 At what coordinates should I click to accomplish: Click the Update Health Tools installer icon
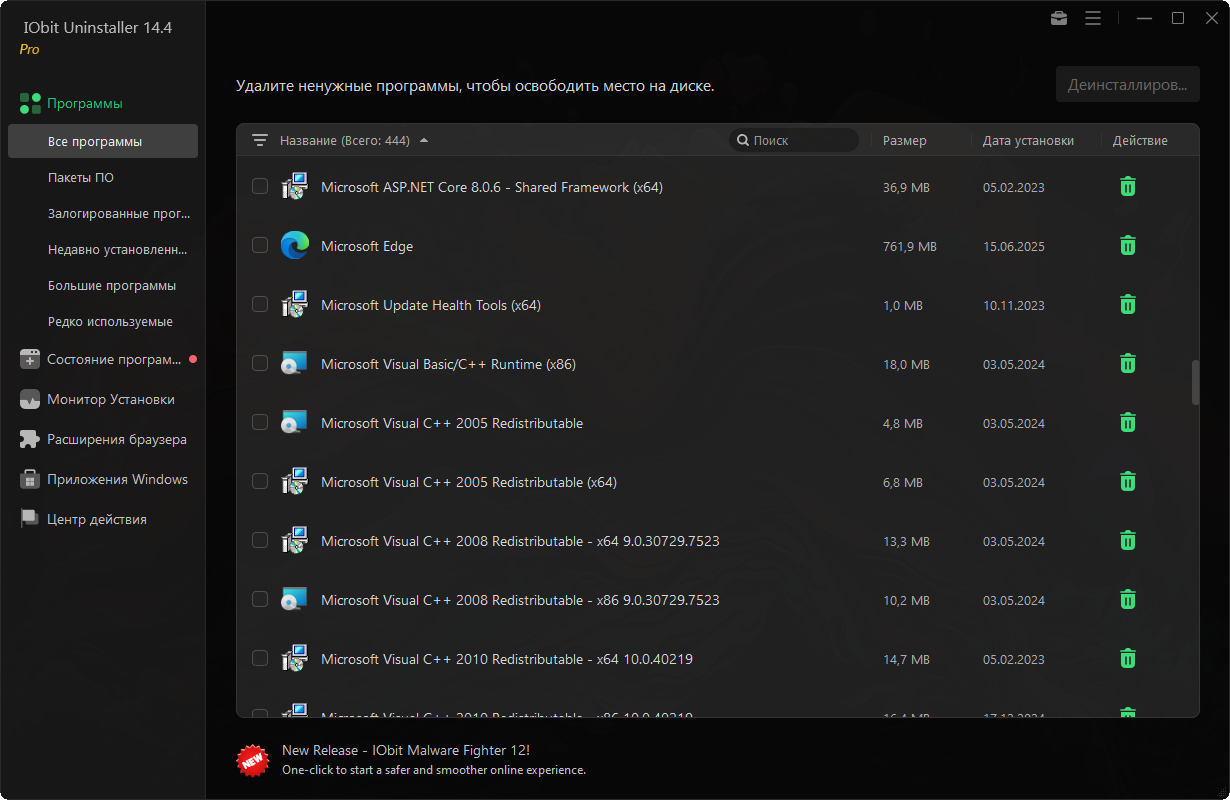[294, 304]
